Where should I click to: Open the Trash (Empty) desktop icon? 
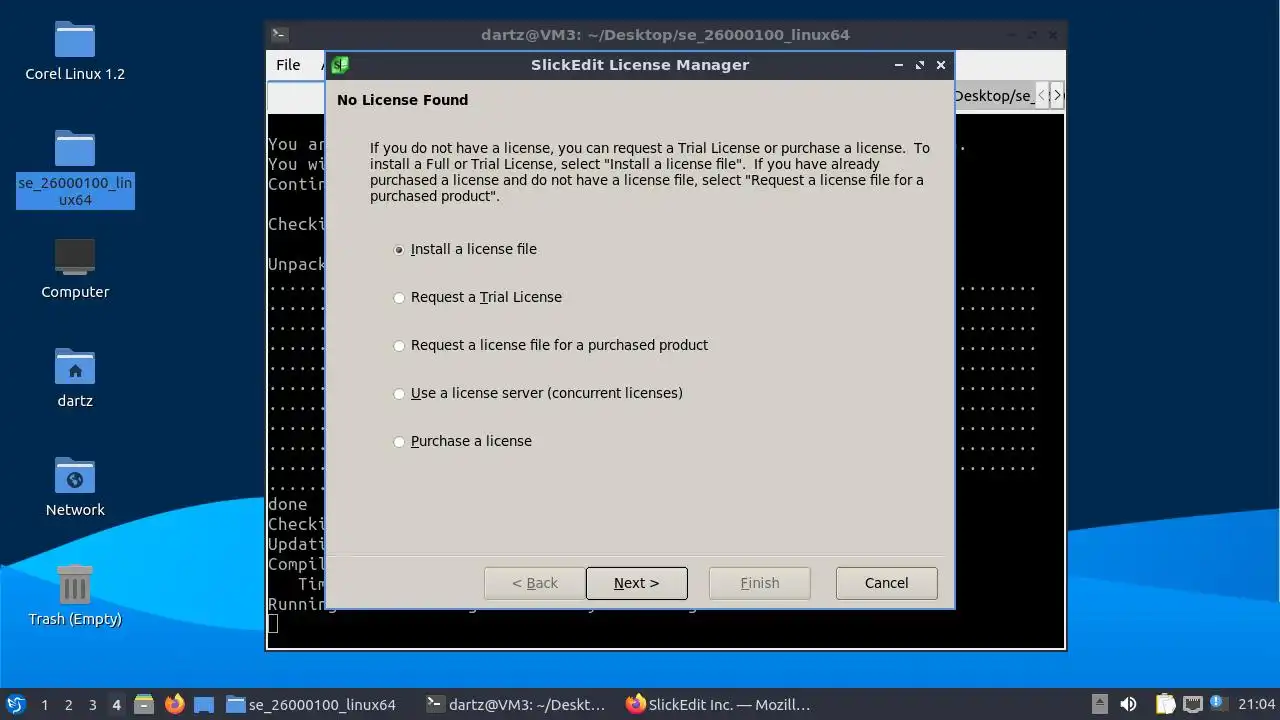click(x=75, y=595)
